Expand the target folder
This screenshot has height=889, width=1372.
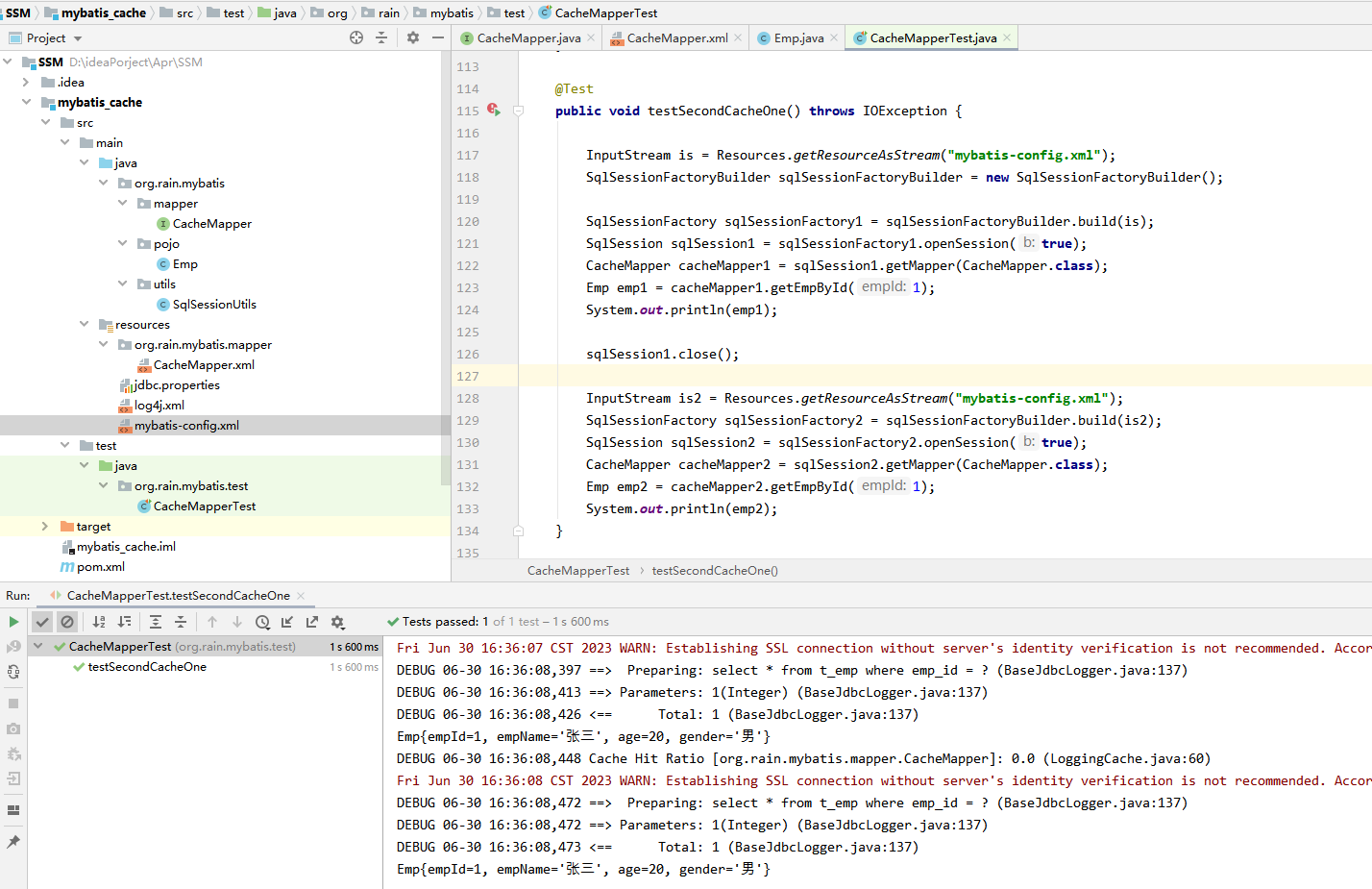45,526
